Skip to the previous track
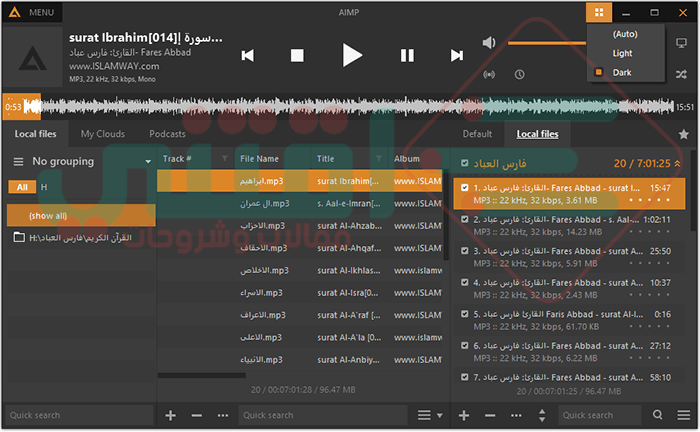The height and width of the screenshot is (432, 700). click(x=247, y=56)
